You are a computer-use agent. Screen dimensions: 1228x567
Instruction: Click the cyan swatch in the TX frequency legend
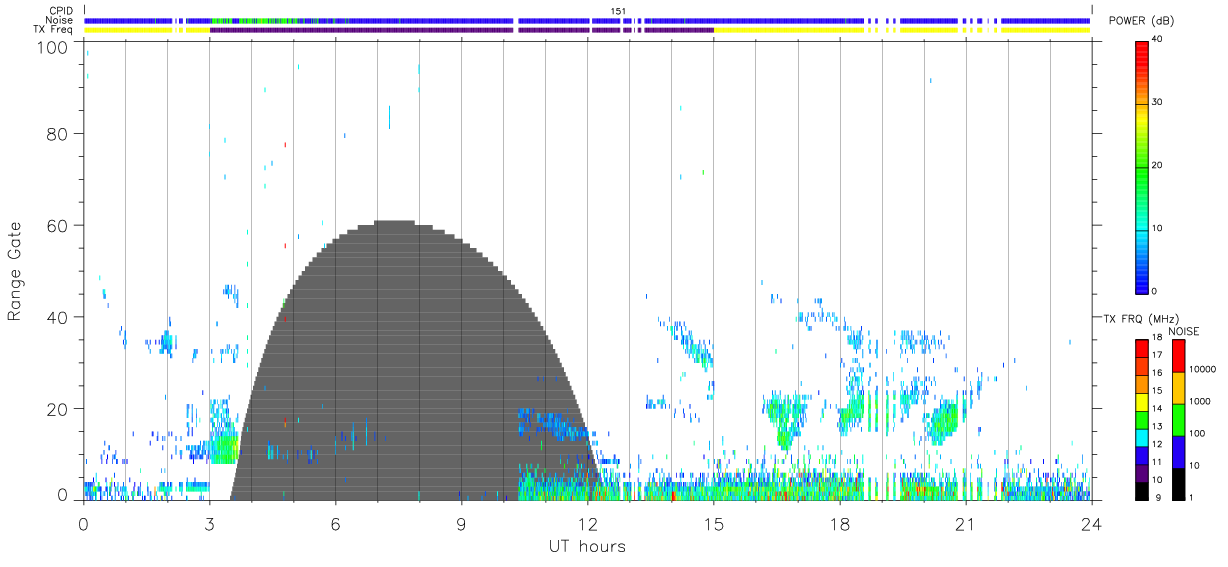[1142, 437]
